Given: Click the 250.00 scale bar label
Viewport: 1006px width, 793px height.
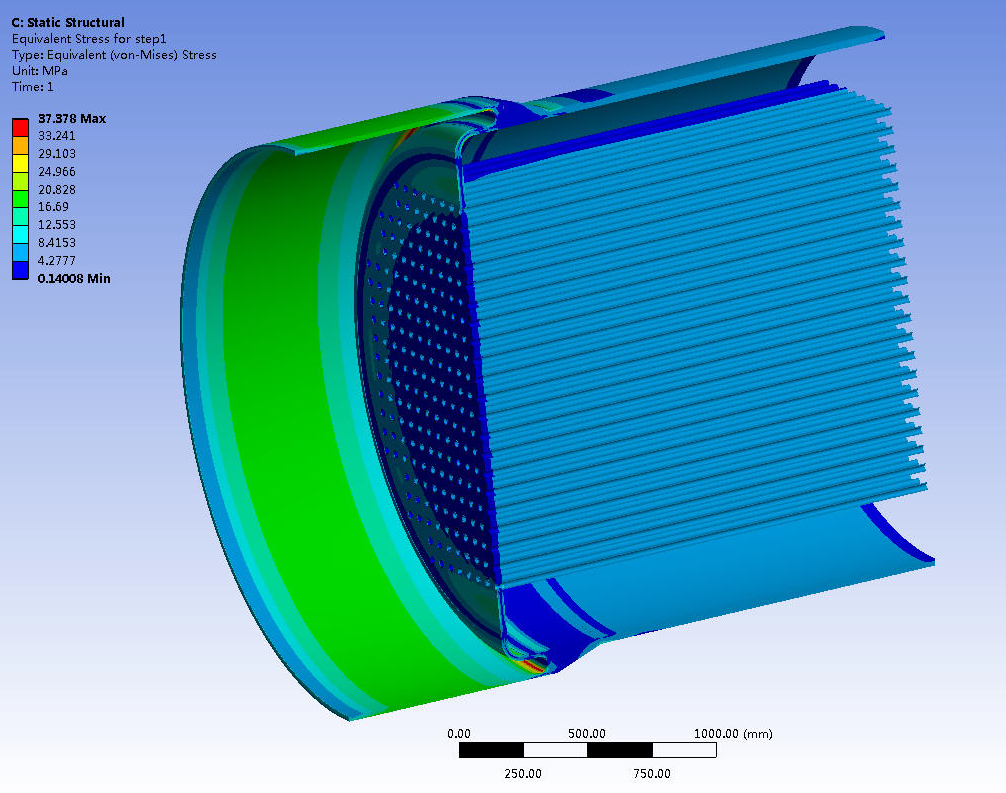Looking at the screenshot, I should (523, 773).
